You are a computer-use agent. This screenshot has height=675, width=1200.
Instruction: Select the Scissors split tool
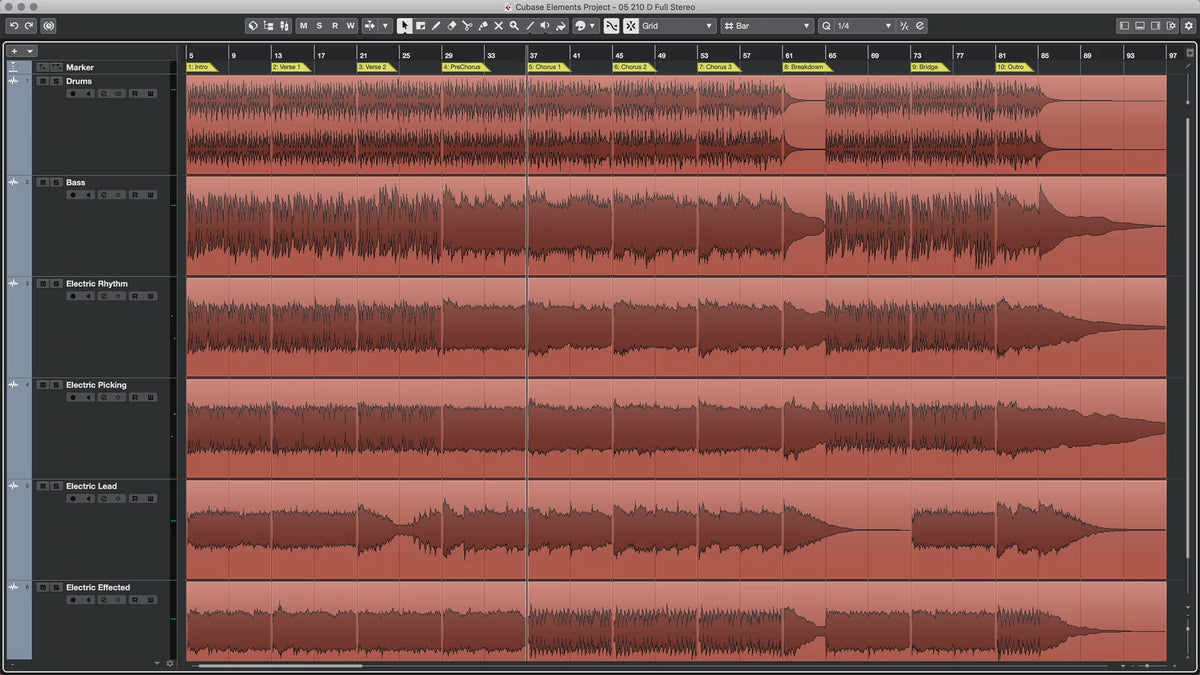[467, 26]
